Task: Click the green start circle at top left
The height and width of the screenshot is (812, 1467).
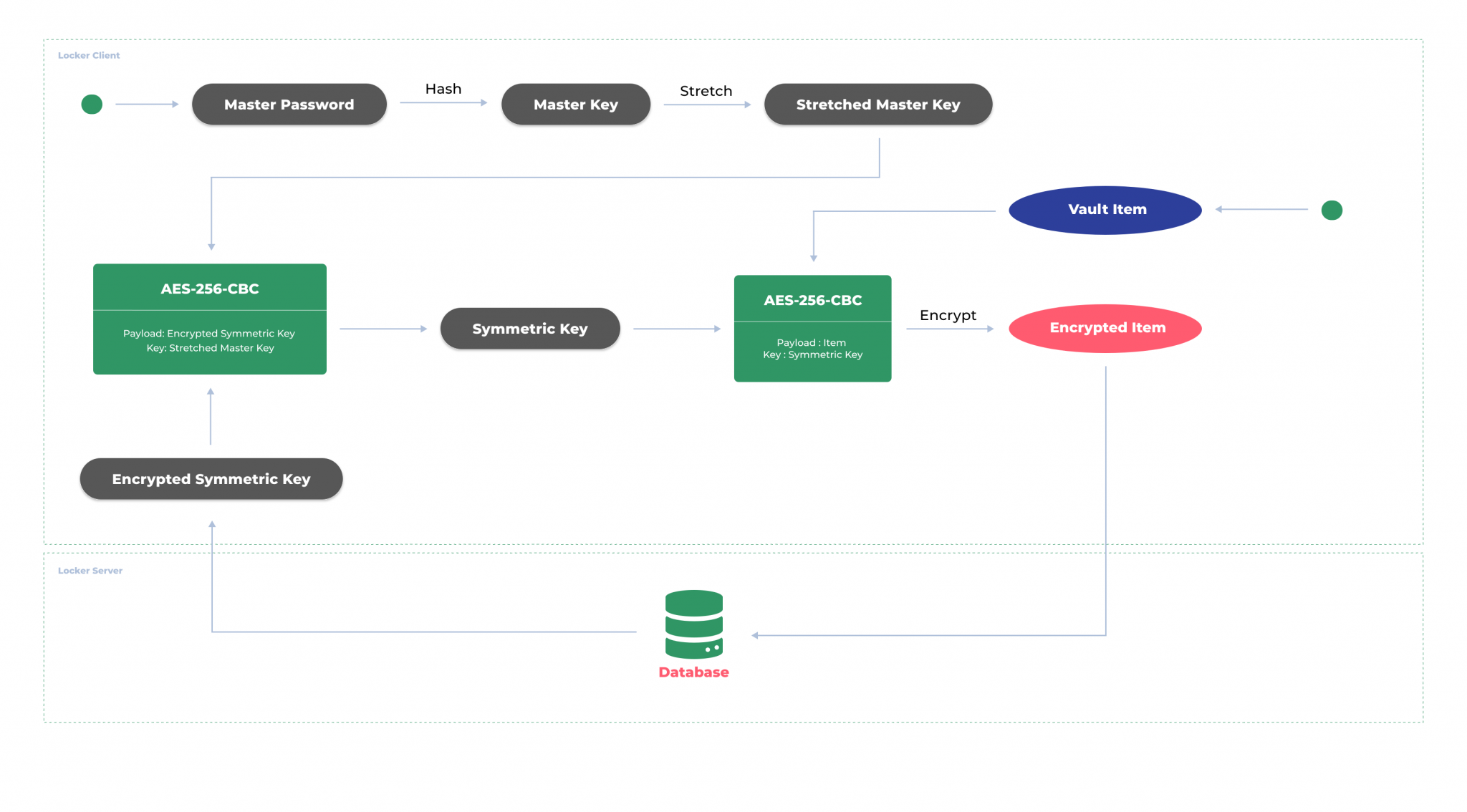Action: (92, 105)
